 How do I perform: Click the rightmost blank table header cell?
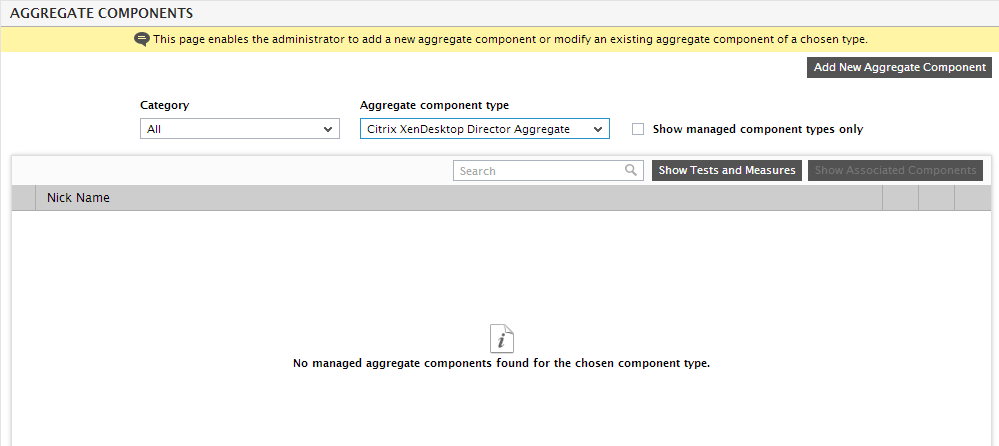(x=973, y=198)
